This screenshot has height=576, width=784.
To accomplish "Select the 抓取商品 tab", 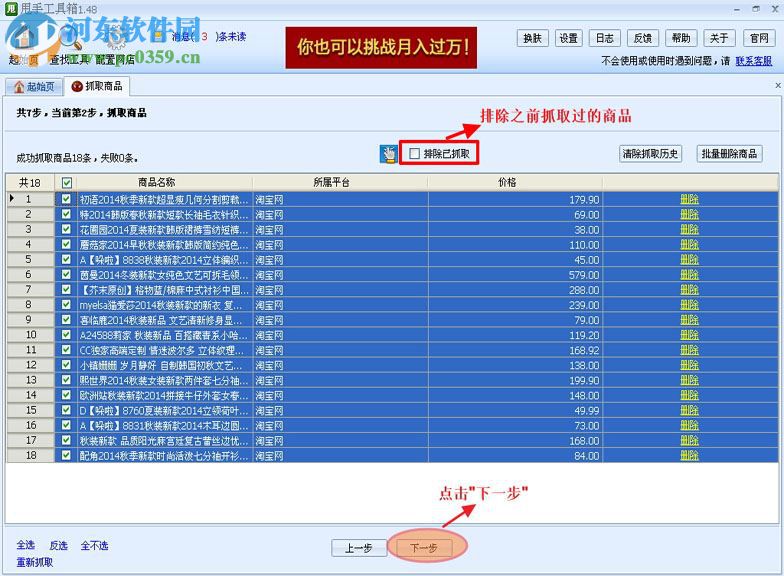I will click(98, 86).
